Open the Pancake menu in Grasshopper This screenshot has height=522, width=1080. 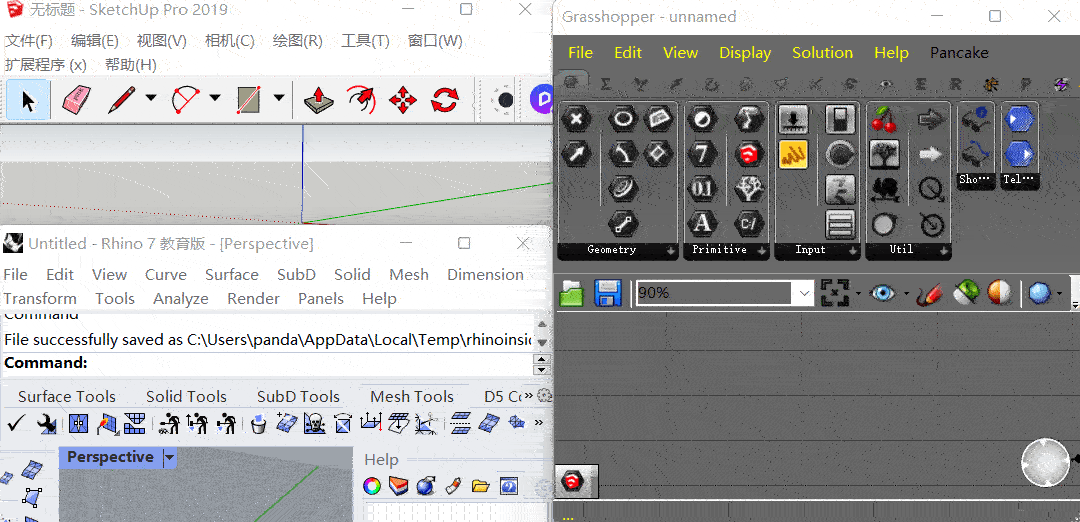[x=959, y=53]
